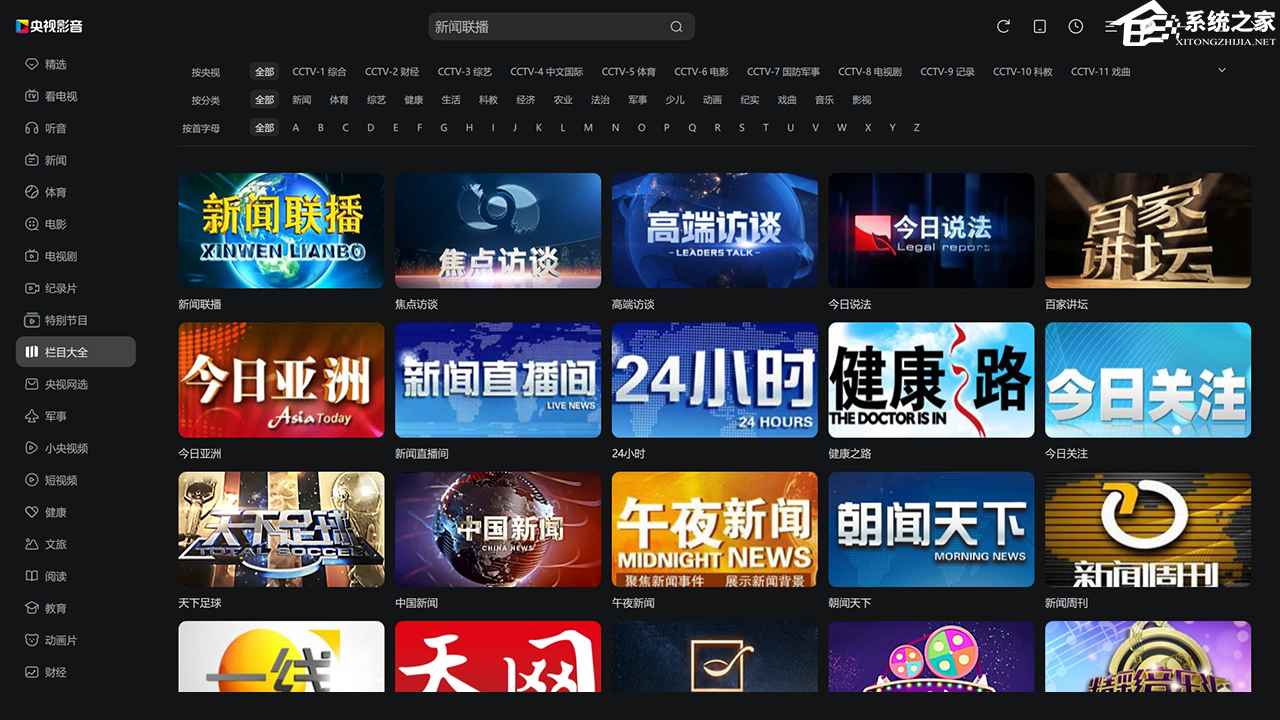The image size is (1280, 720).
Task: Click the 新闻联播 search input field
Action: 545,27
